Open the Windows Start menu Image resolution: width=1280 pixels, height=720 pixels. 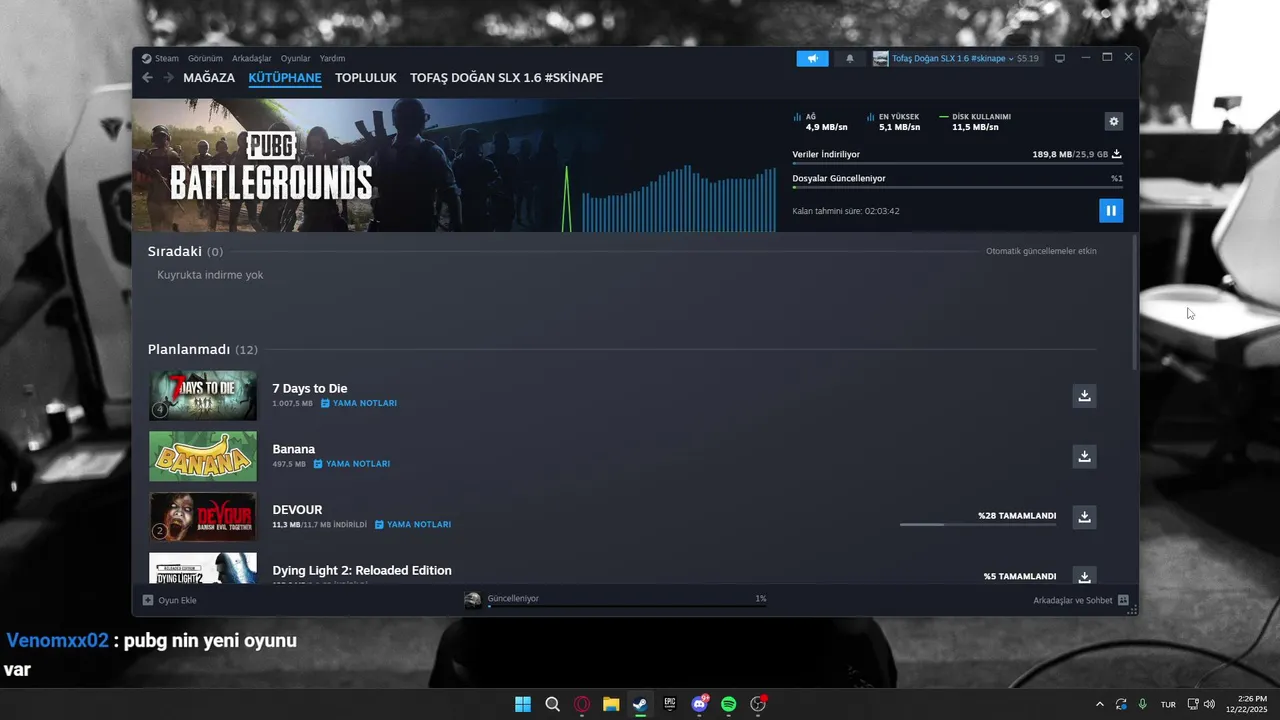click(523, 704)
